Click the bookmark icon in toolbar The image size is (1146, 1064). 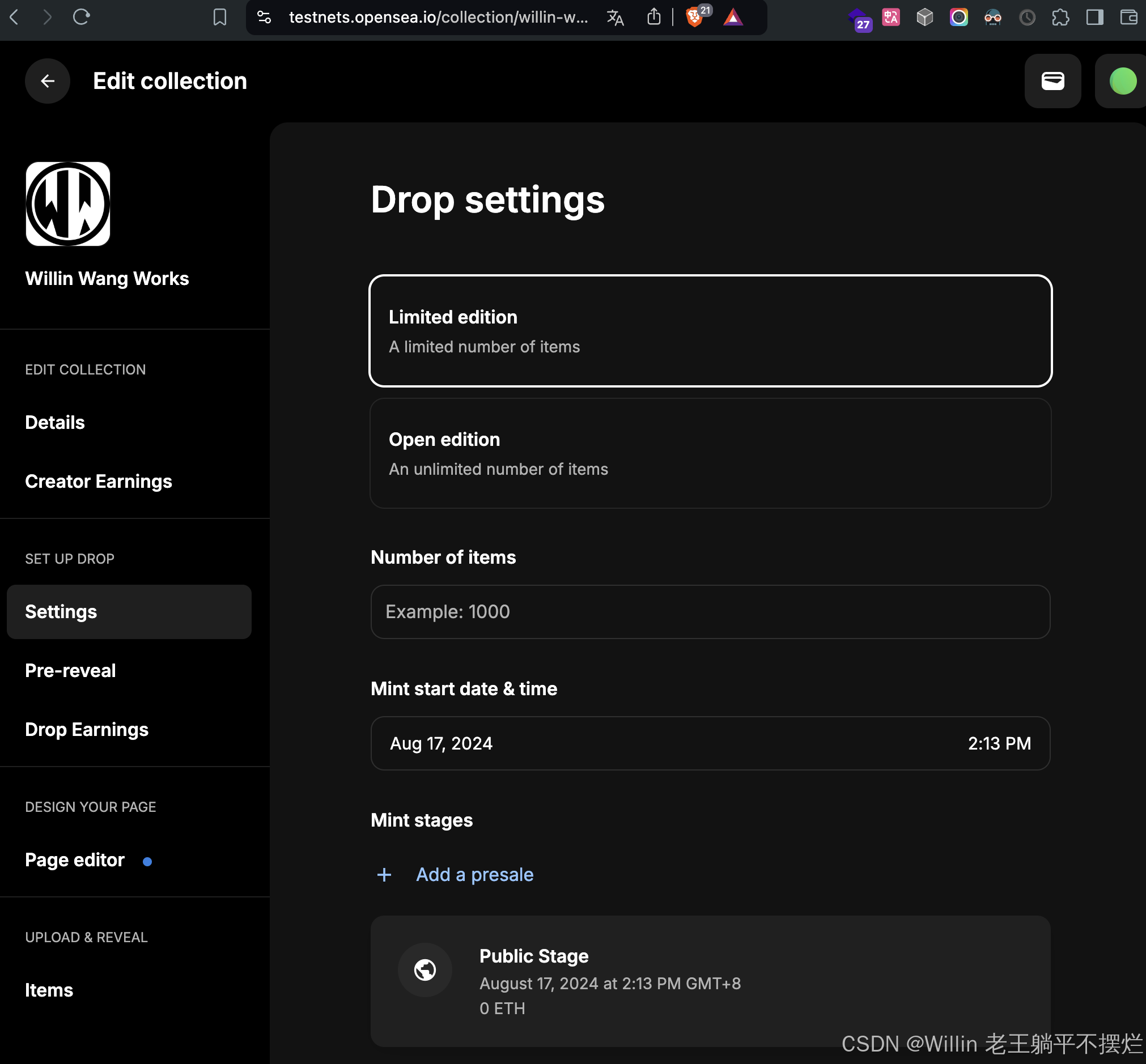[219, 17]
